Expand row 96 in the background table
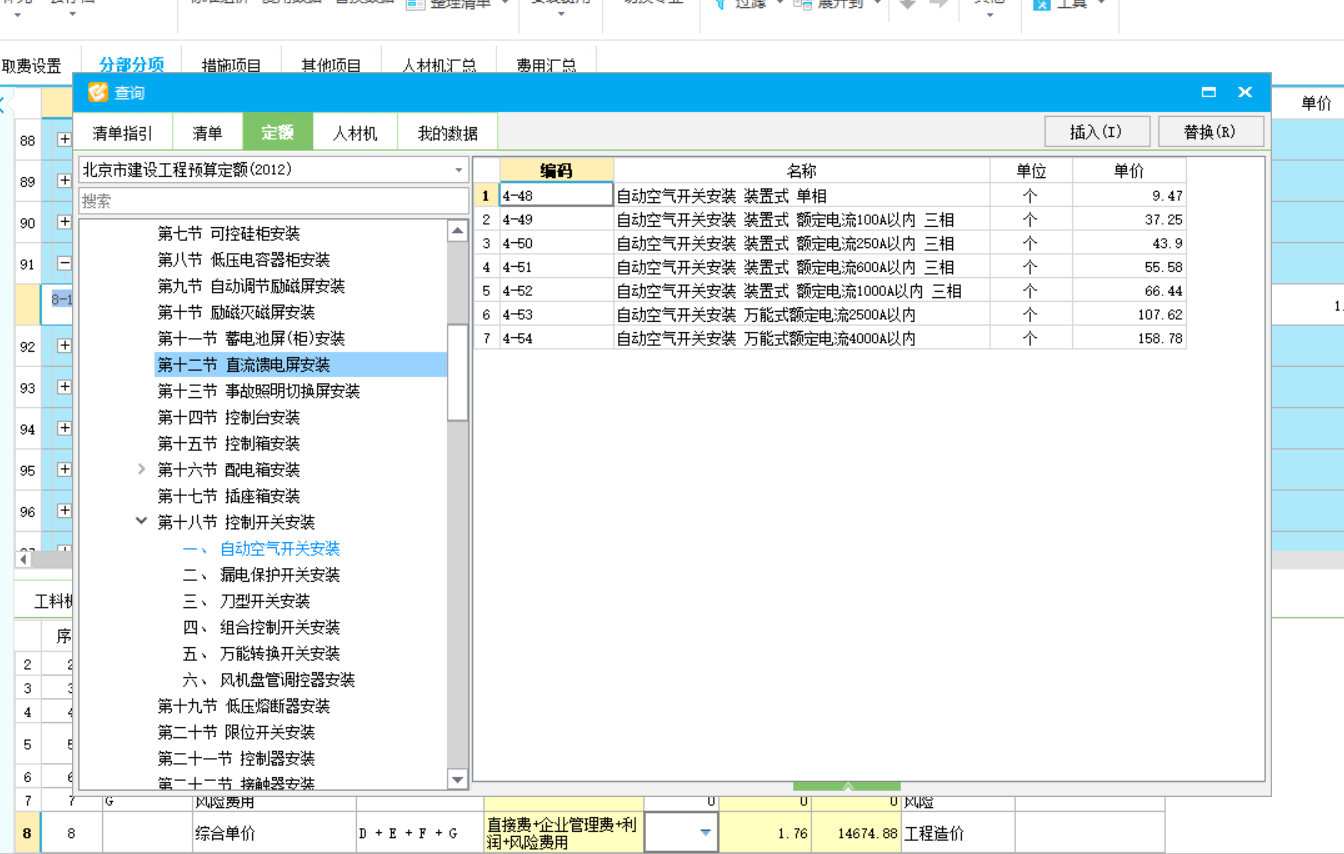The width and height of the screenshot is (1344, 854). tap(64, 511)
